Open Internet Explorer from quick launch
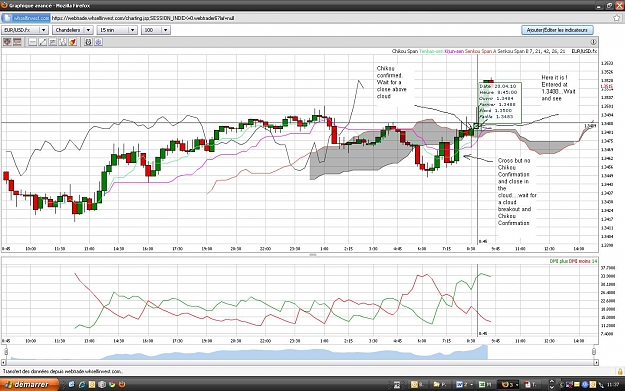 82,384
